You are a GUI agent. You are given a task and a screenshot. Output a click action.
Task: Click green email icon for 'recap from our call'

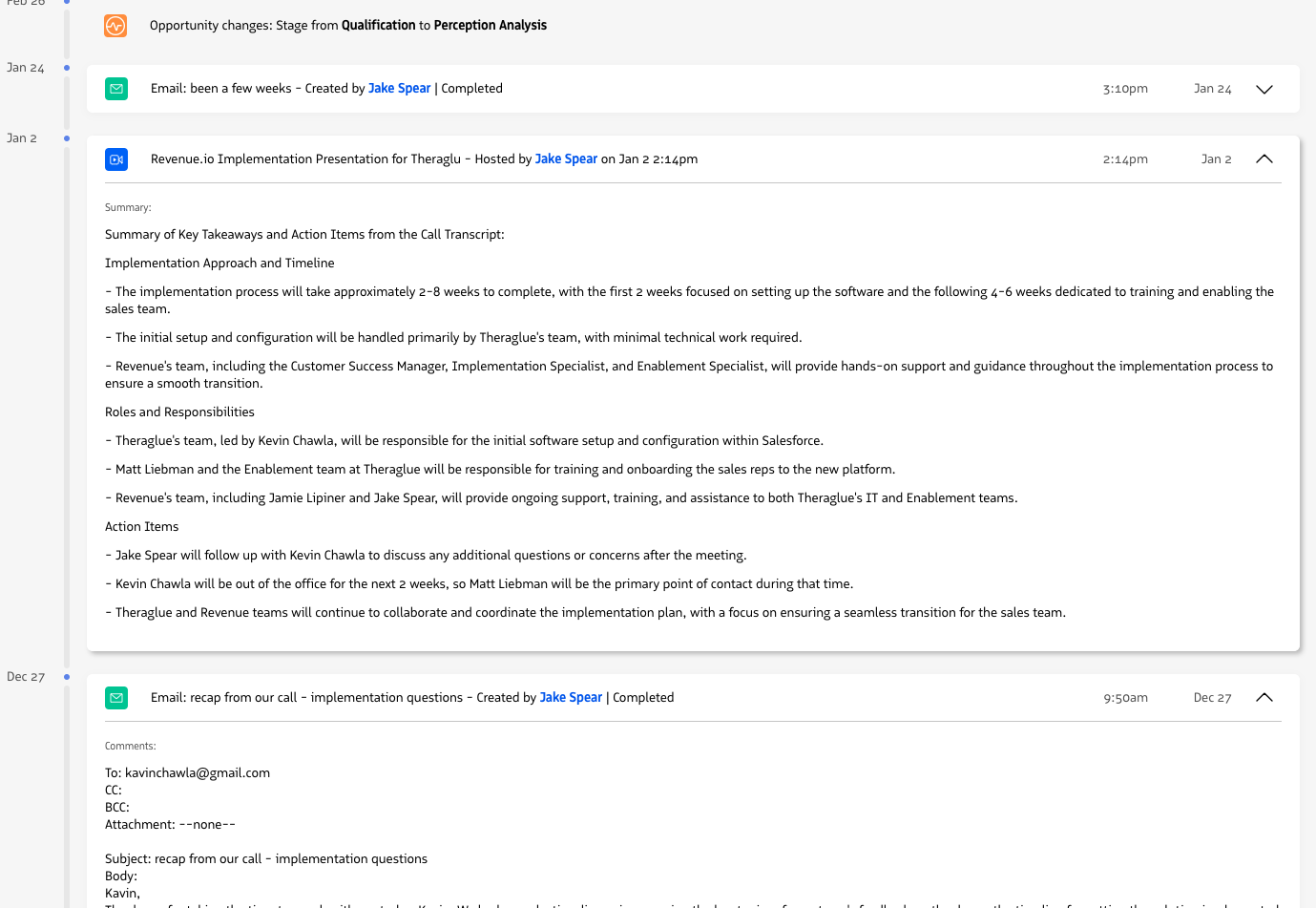coord(116,698)
